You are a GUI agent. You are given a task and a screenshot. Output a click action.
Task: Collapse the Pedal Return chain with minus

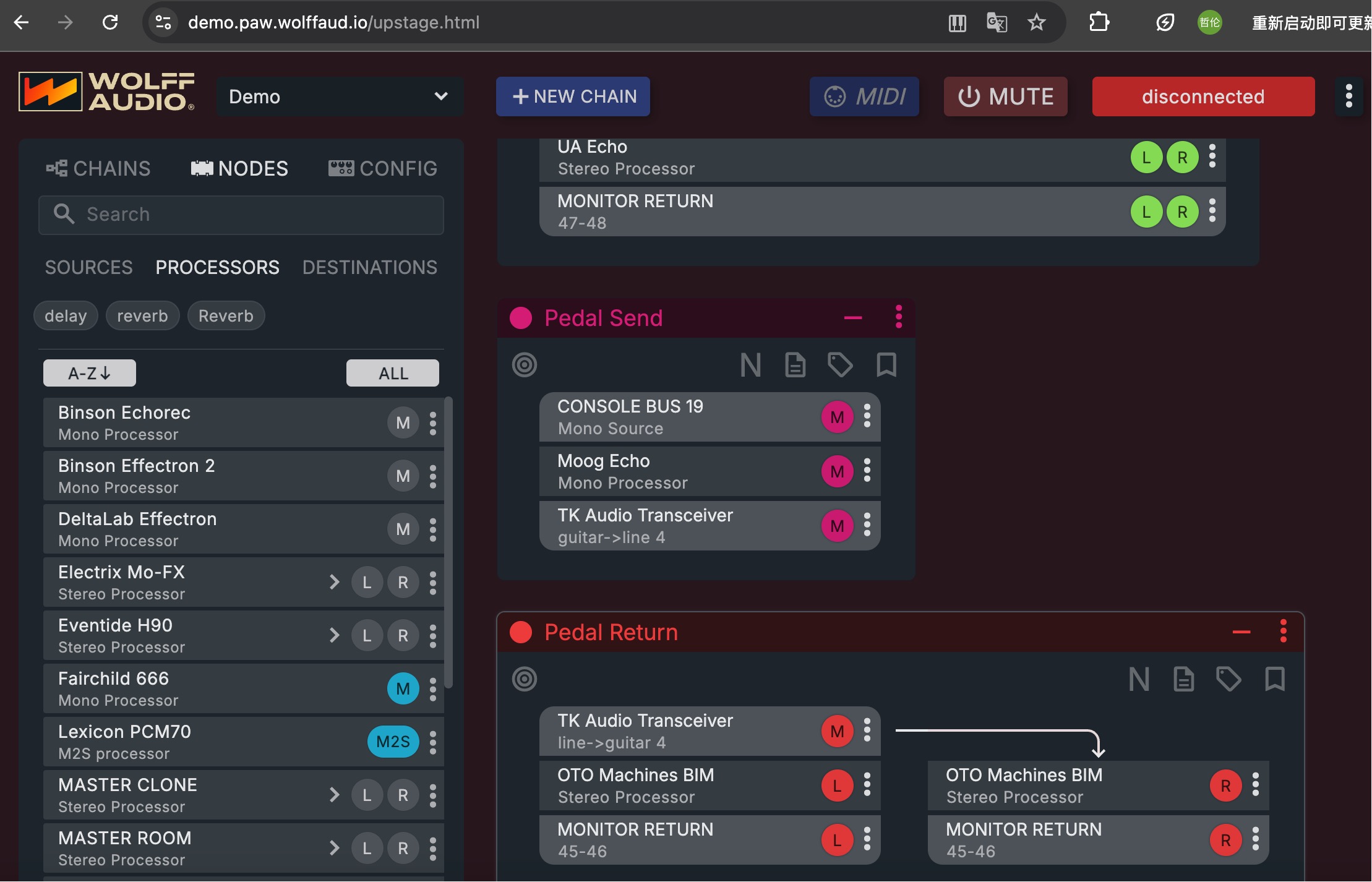pyautogui.click(x=1241, y=632)
